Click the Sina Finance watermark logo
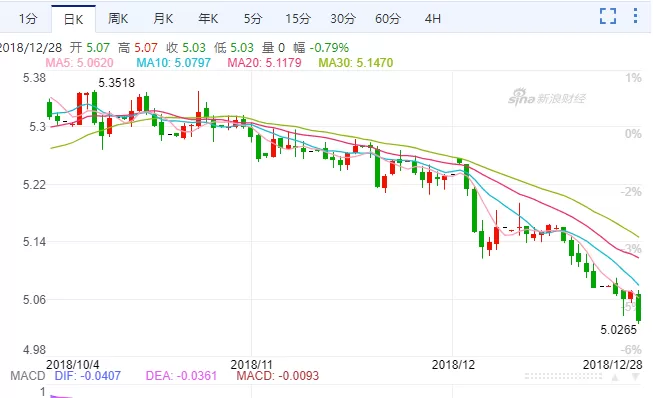 pyautogui.click(x=546, y=97)
